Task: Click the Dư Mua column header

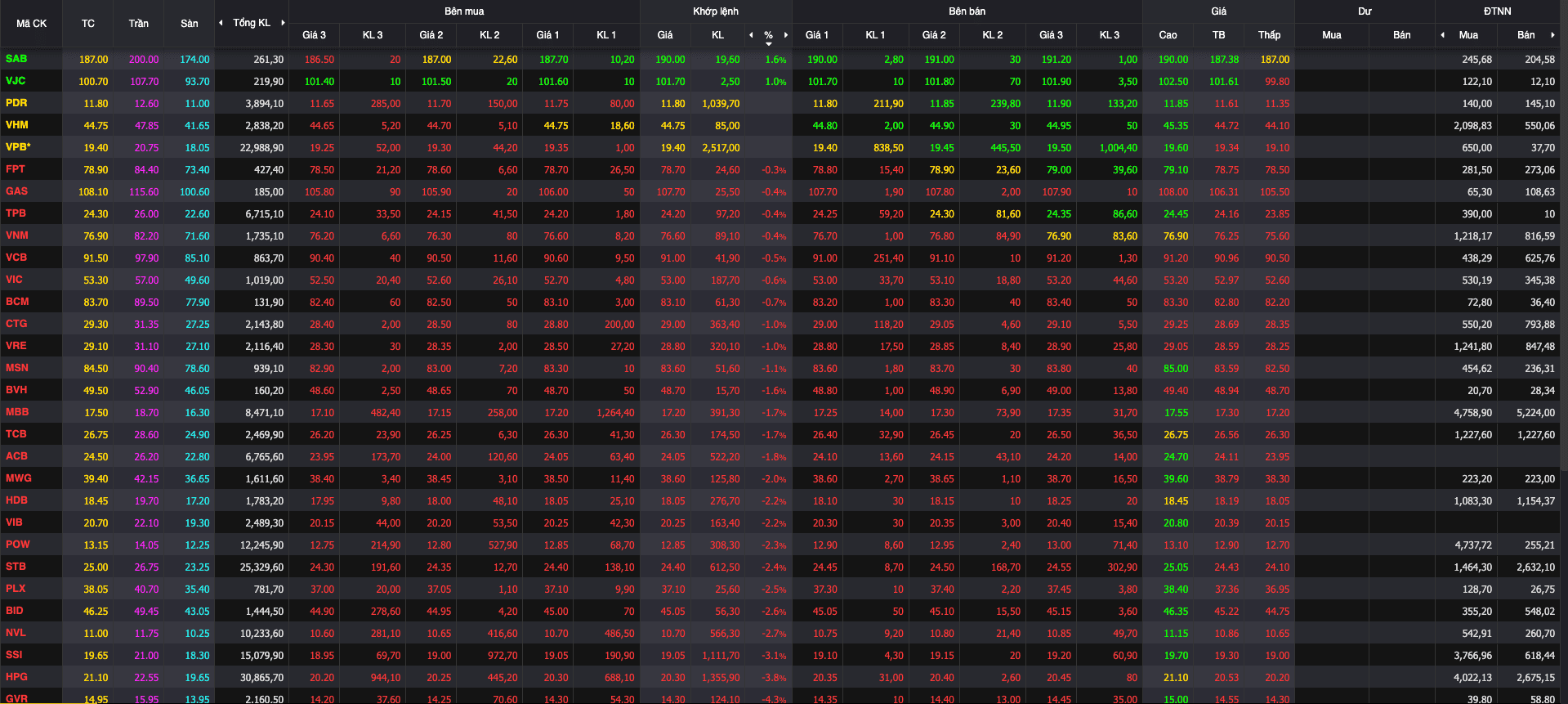Action: tap(1332, 35)
